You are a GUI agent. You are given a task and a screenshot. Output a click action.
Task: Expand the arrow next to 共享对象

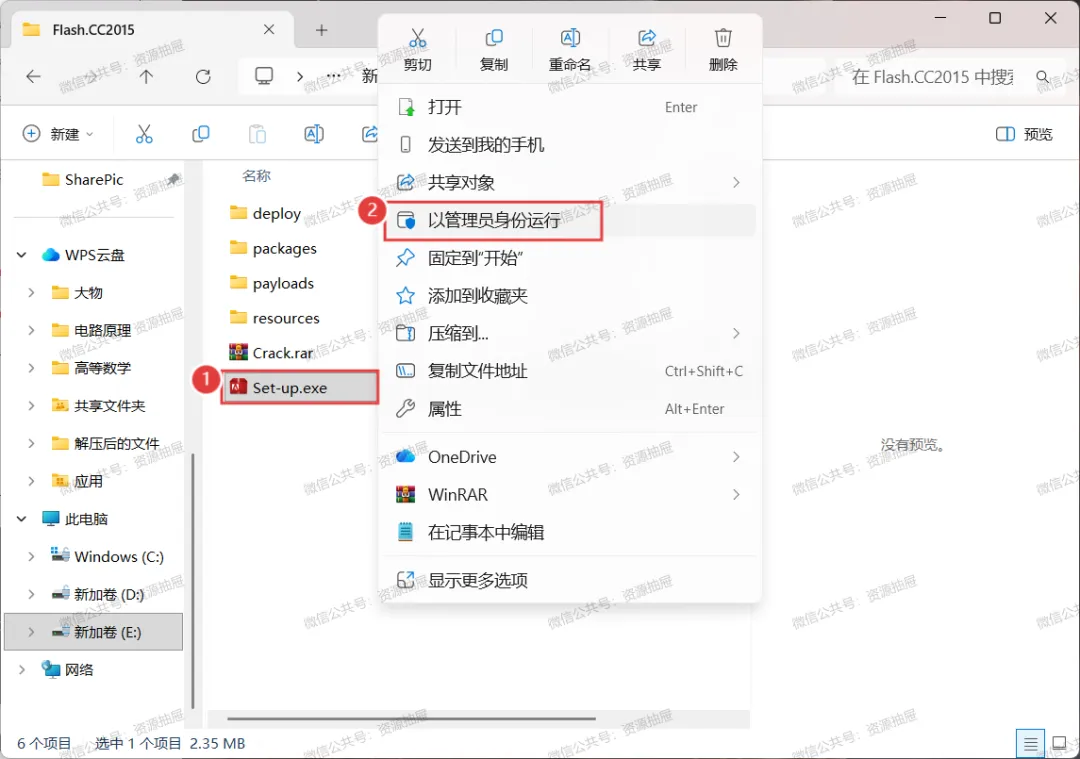pyautogui.click(x=736, y=183)
